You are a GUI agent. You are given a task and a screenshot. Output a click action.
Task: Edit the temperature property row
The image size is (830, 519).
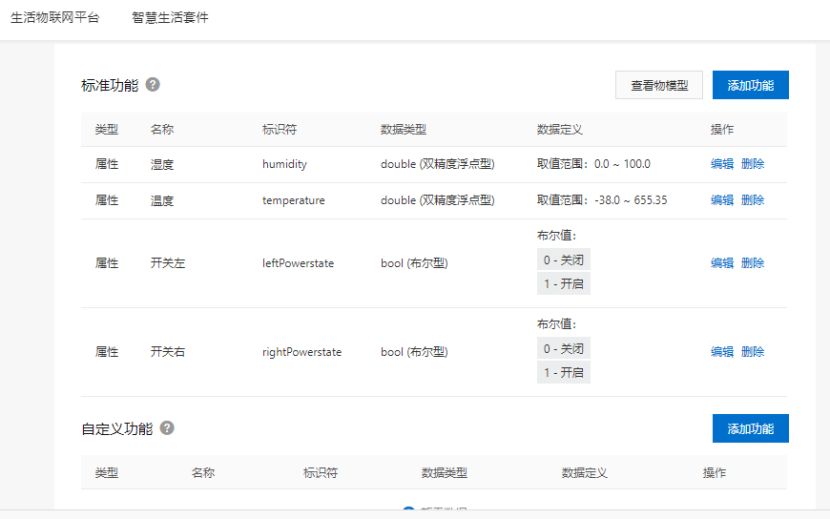click(722, 200)
